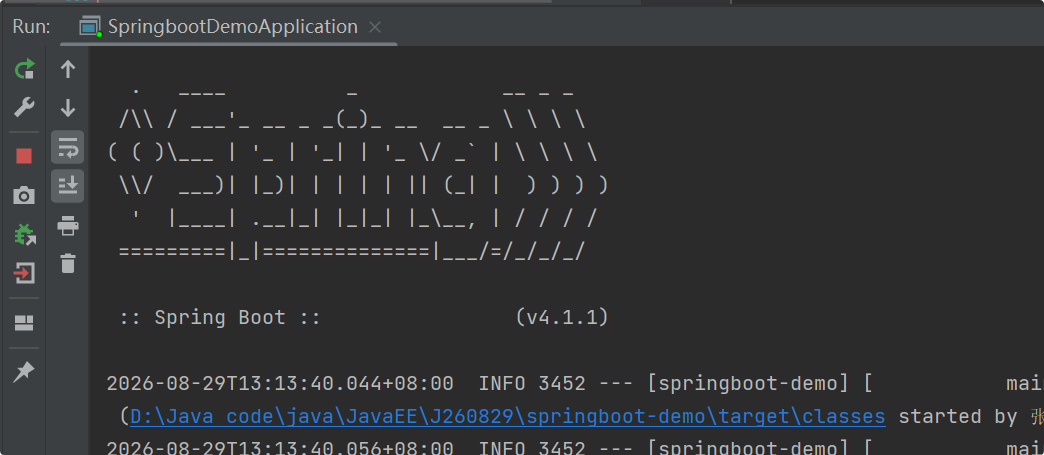
Task: Click the ':: Spring Boot ::' text line
Action: tap(220, 317)
